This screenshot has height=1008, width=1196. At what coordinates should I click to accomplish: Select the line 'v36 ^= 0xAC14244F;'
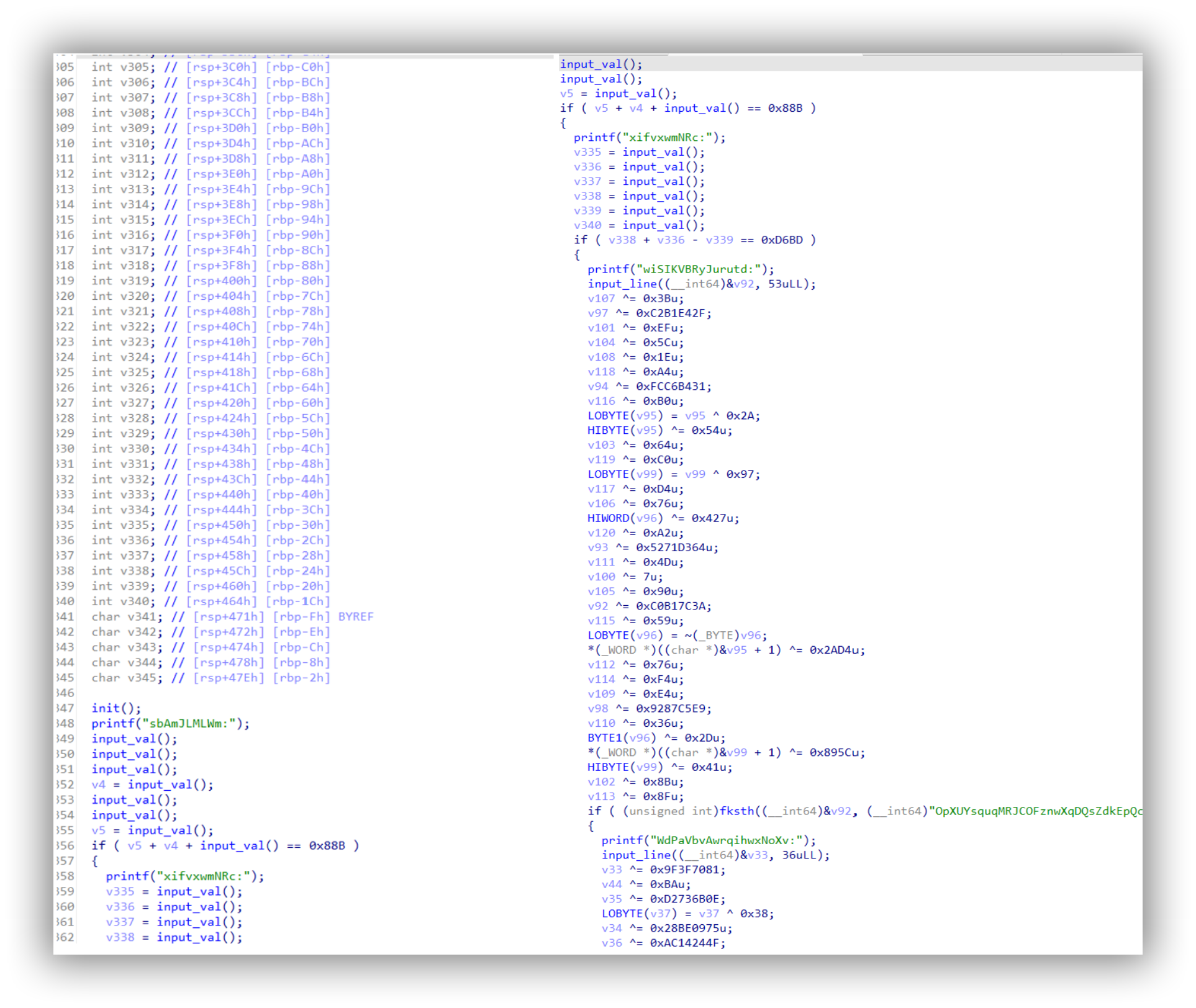[664, 943]
